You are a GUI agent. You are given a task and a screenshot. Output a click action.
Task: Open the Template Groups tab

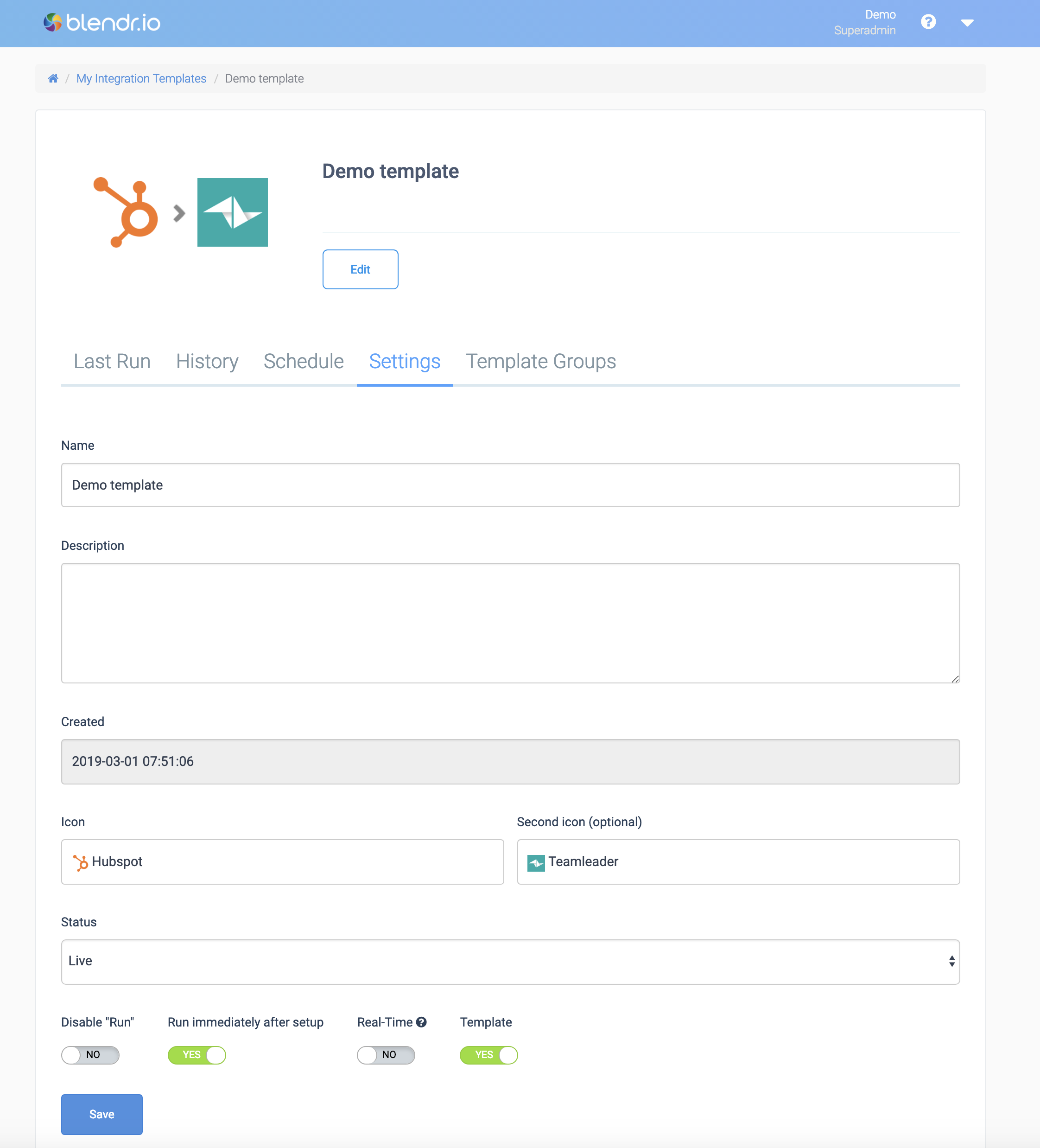[x=541, y=361]
